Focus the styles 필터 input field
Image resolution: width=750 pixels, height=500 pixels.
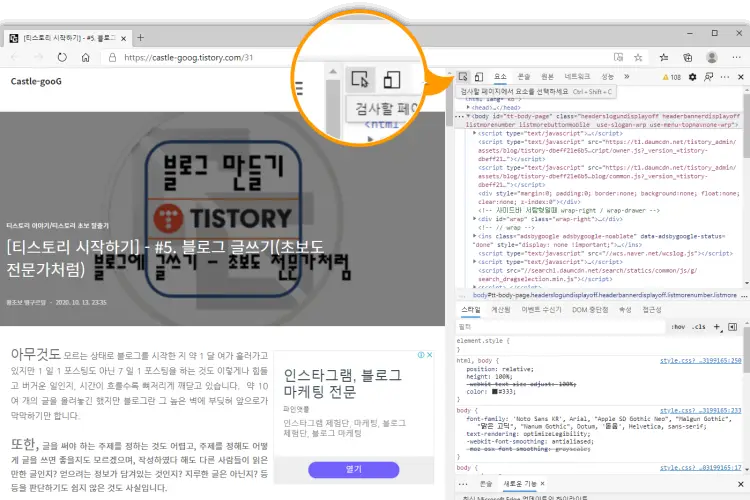pos(561,327)
